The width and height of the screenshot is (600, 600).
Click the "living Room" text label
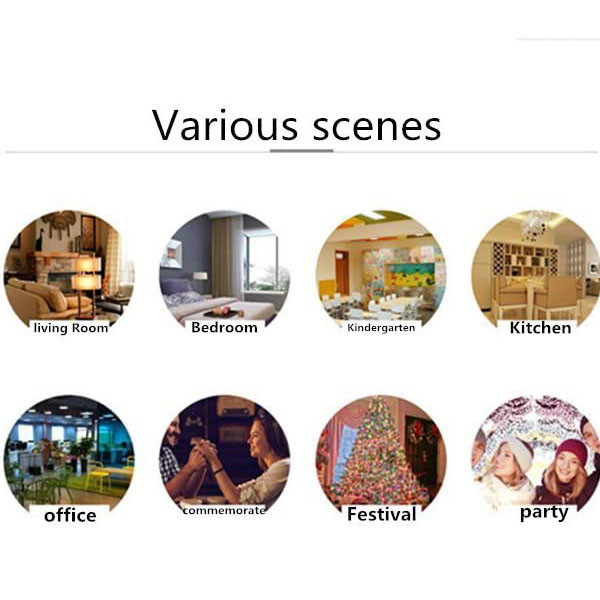pyautogui.click(x=71, y=328)
